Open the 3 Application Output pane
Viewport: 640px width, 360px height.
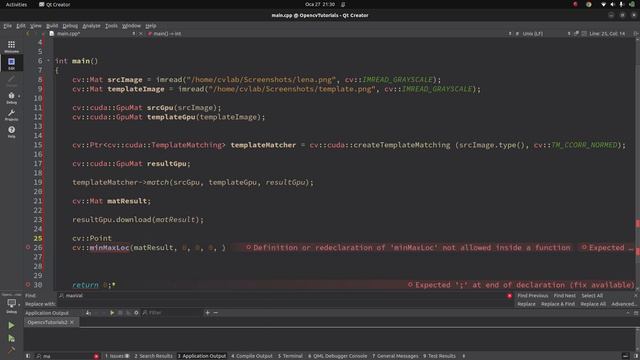[202, 356]
